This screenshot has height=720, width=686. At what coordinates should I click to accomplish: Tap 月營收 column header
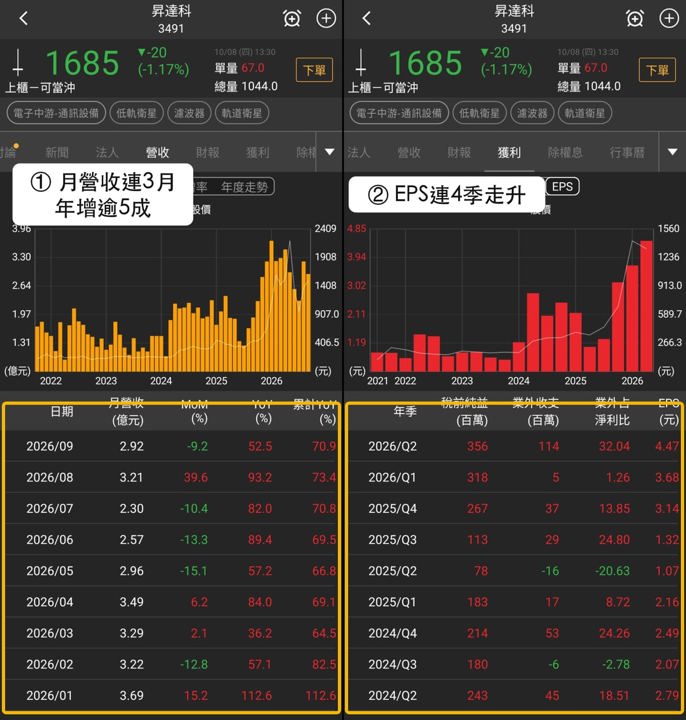coord(127,411)
